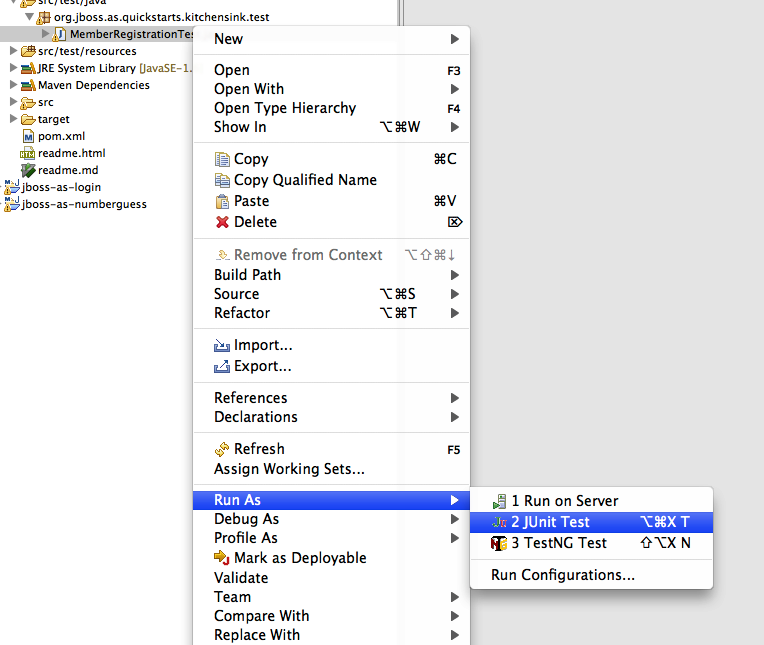Image resolution: width=764 pixels, height=645 pixels.
Task: Open the Team submenu
Action: coord(331,597)
